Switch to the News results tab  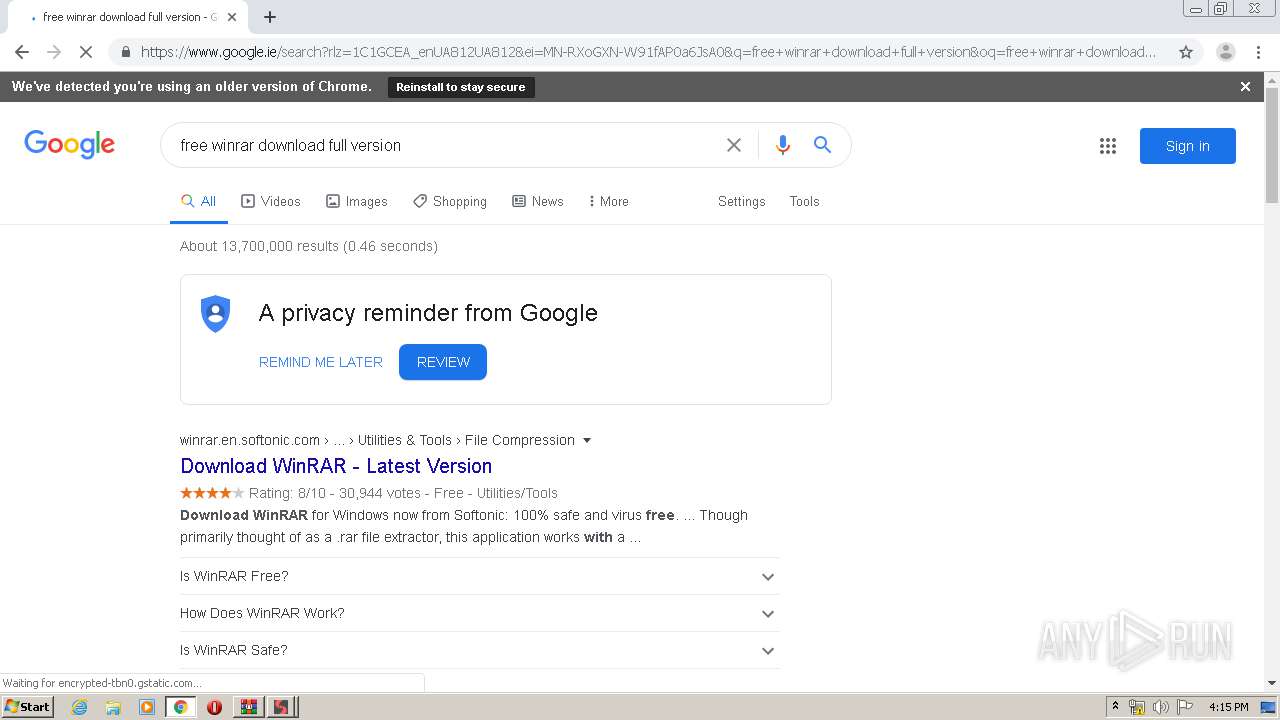(538, 201)
